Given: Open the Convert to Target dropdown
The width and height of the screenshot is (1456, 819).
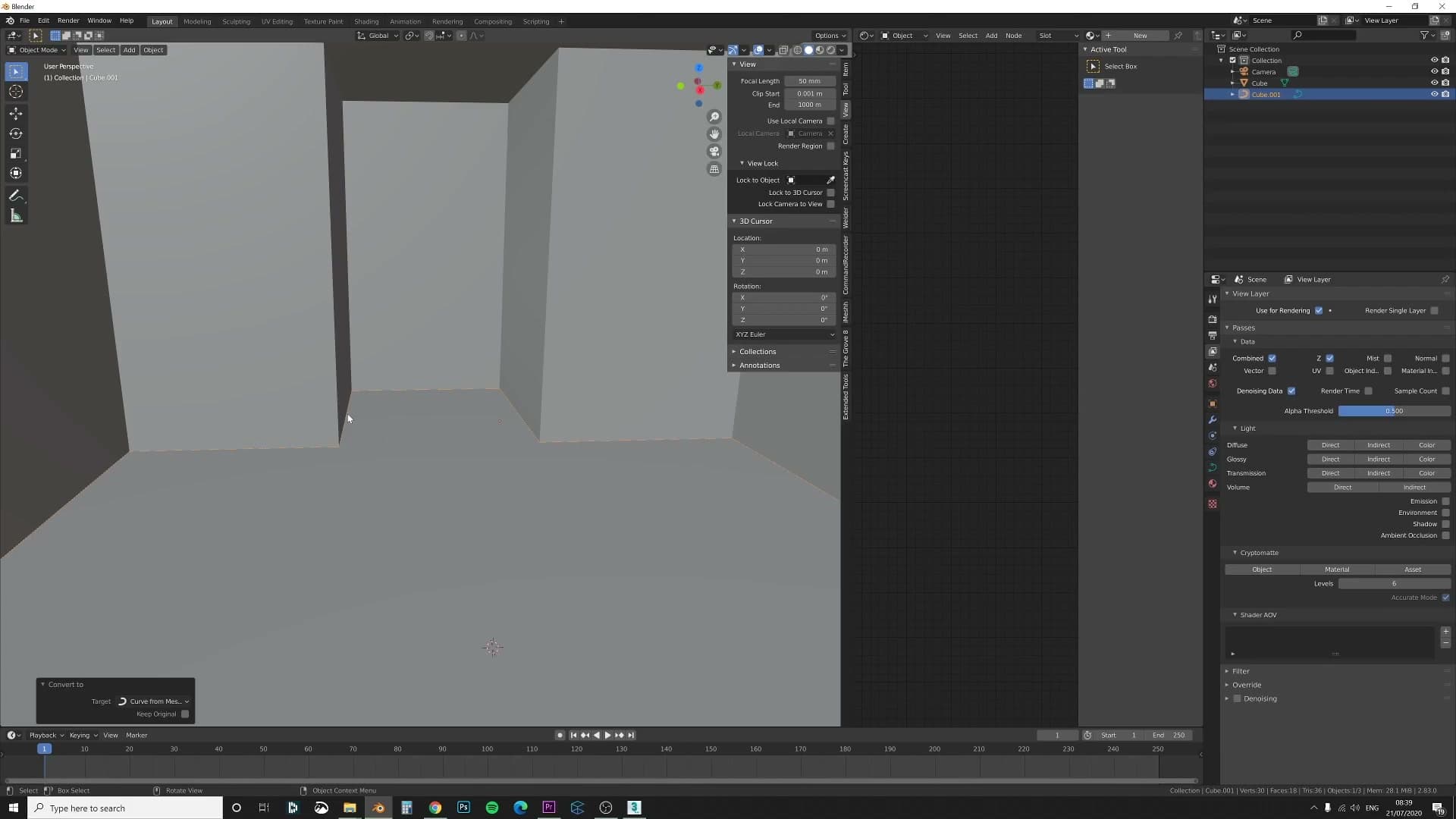Looking at the screenshot, I should (153, 701).
